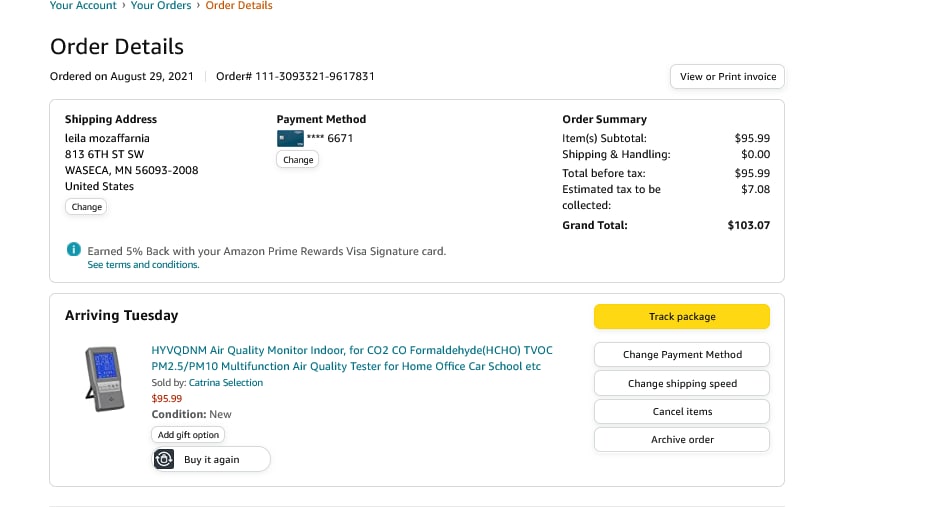The image size is (952, 507).
Task: Open See terms and conditions link
Action: [x=143, y=265]
